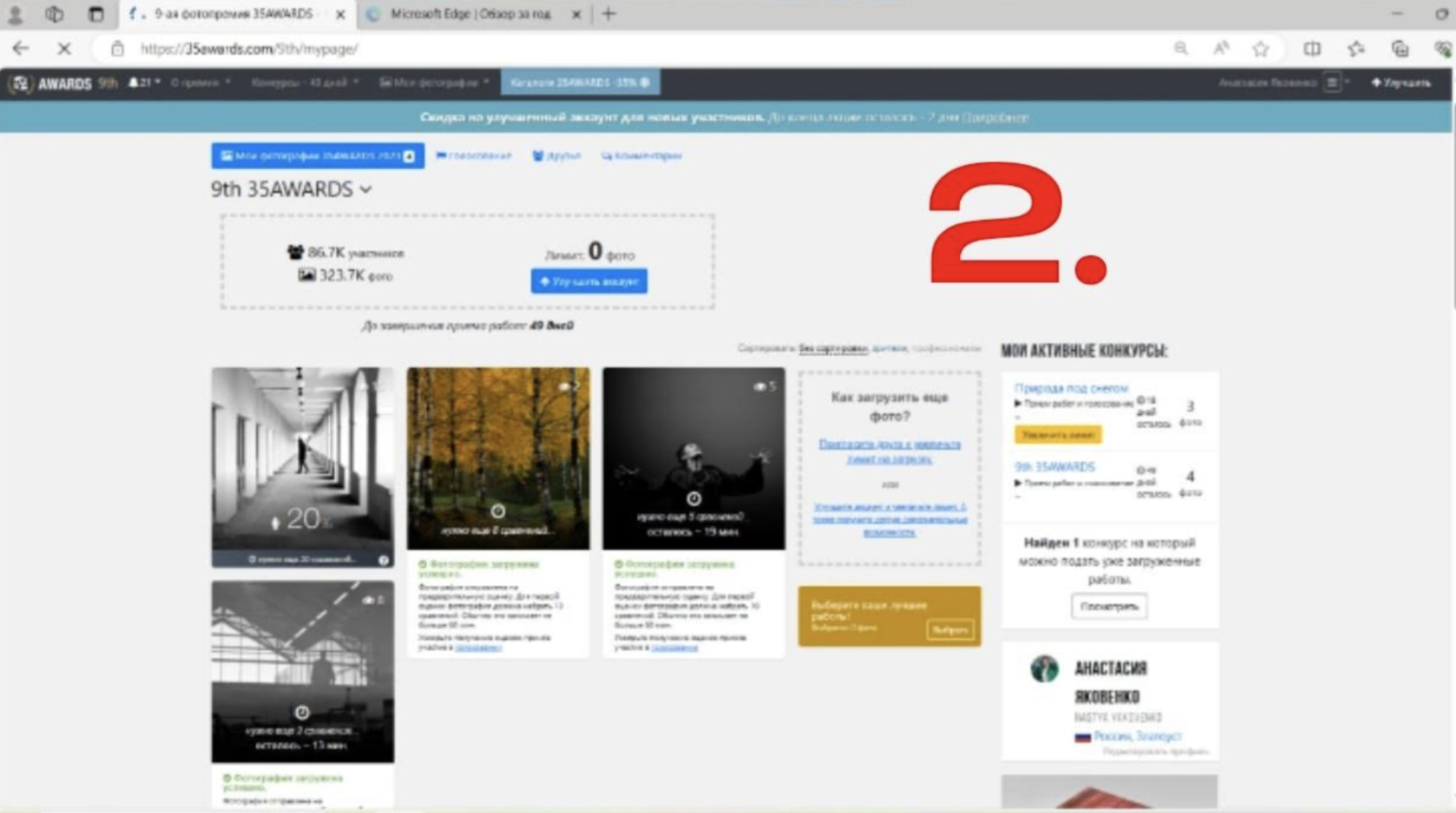This screenshot has height=813, width=1456.
Task: Open the Edge workspaces icon
Action: coord(54,14)
